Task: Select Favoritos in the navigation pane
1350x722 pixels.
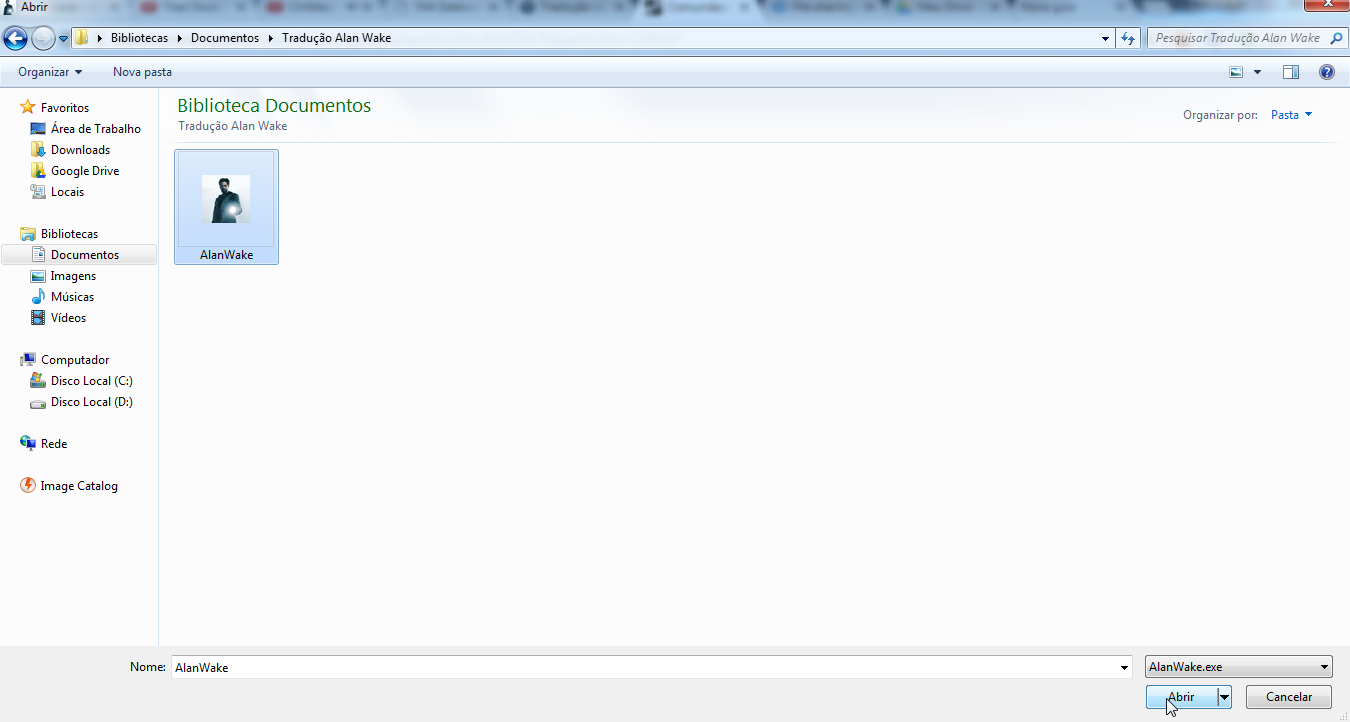Action: (x=65, y=107)
